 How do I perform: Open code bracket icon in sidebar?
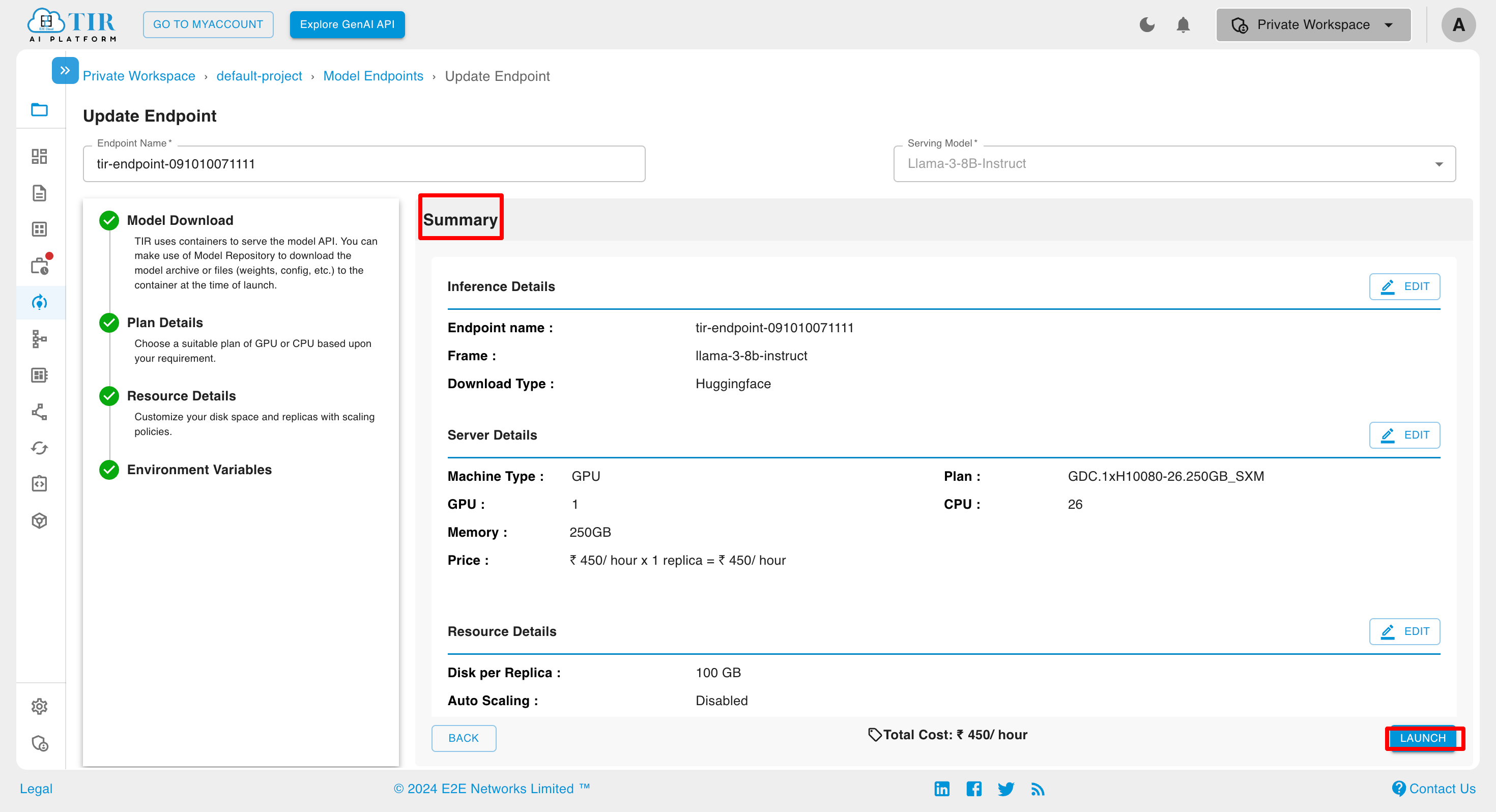40,484
